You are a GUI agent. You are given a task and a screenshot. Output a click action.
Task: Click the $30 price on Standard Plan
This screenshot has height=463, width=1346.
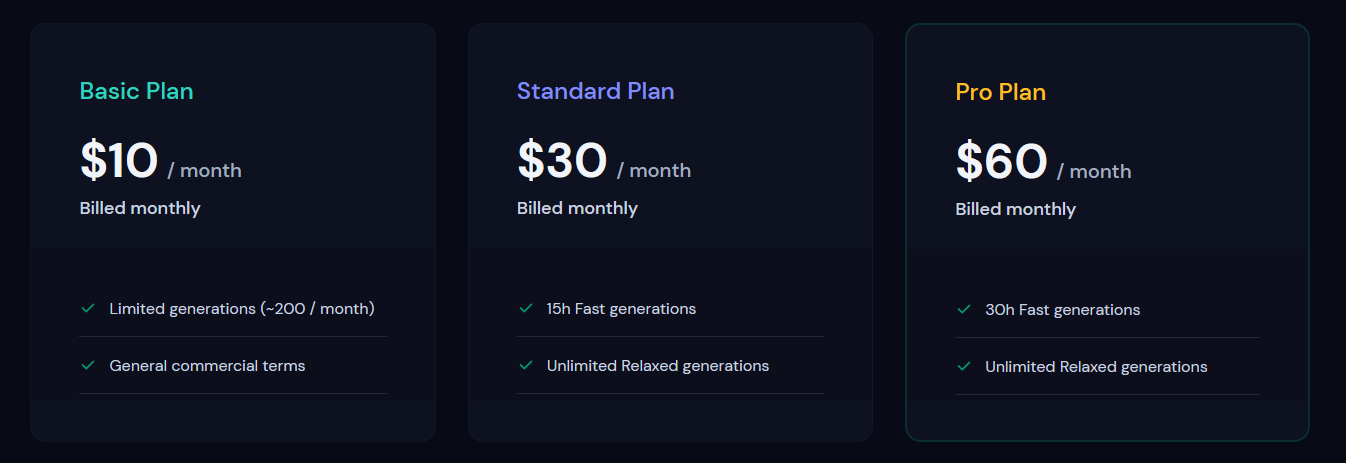[x=562, y=161]
